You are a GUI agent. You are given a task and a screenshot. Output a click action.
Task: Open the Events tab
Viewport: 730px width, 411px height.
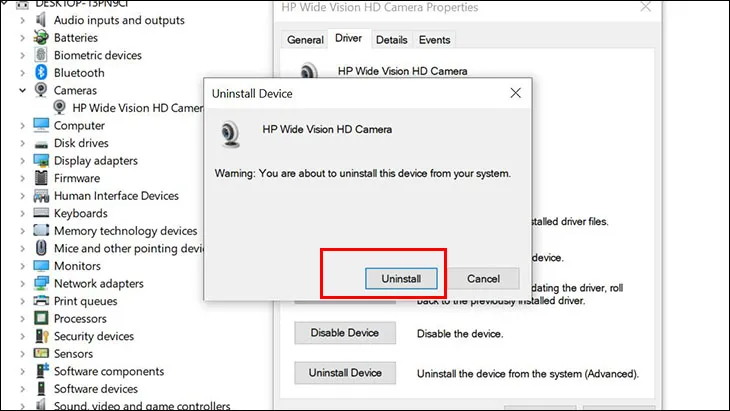434,40
